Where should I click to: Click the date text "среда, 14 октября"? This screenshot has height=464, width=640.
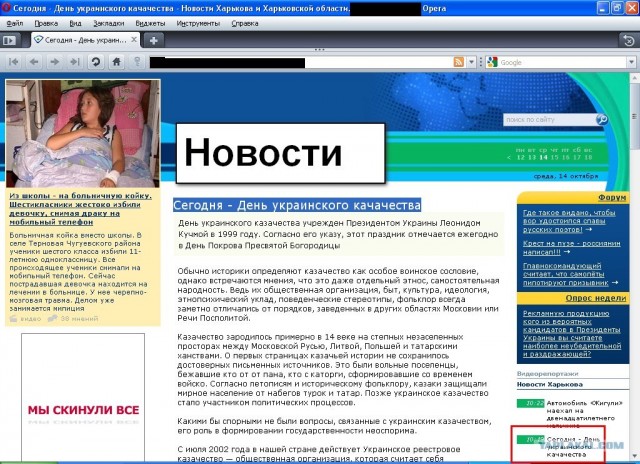tap(566, 176)
